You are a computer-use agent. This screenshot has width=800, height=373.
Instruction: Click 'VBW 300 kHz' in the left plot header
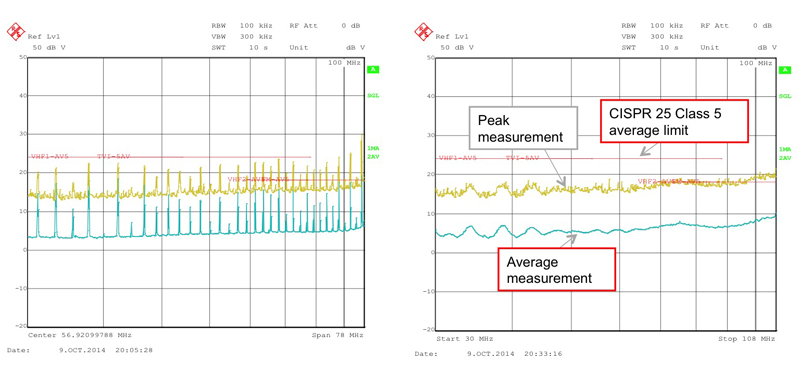coord(242,36)
